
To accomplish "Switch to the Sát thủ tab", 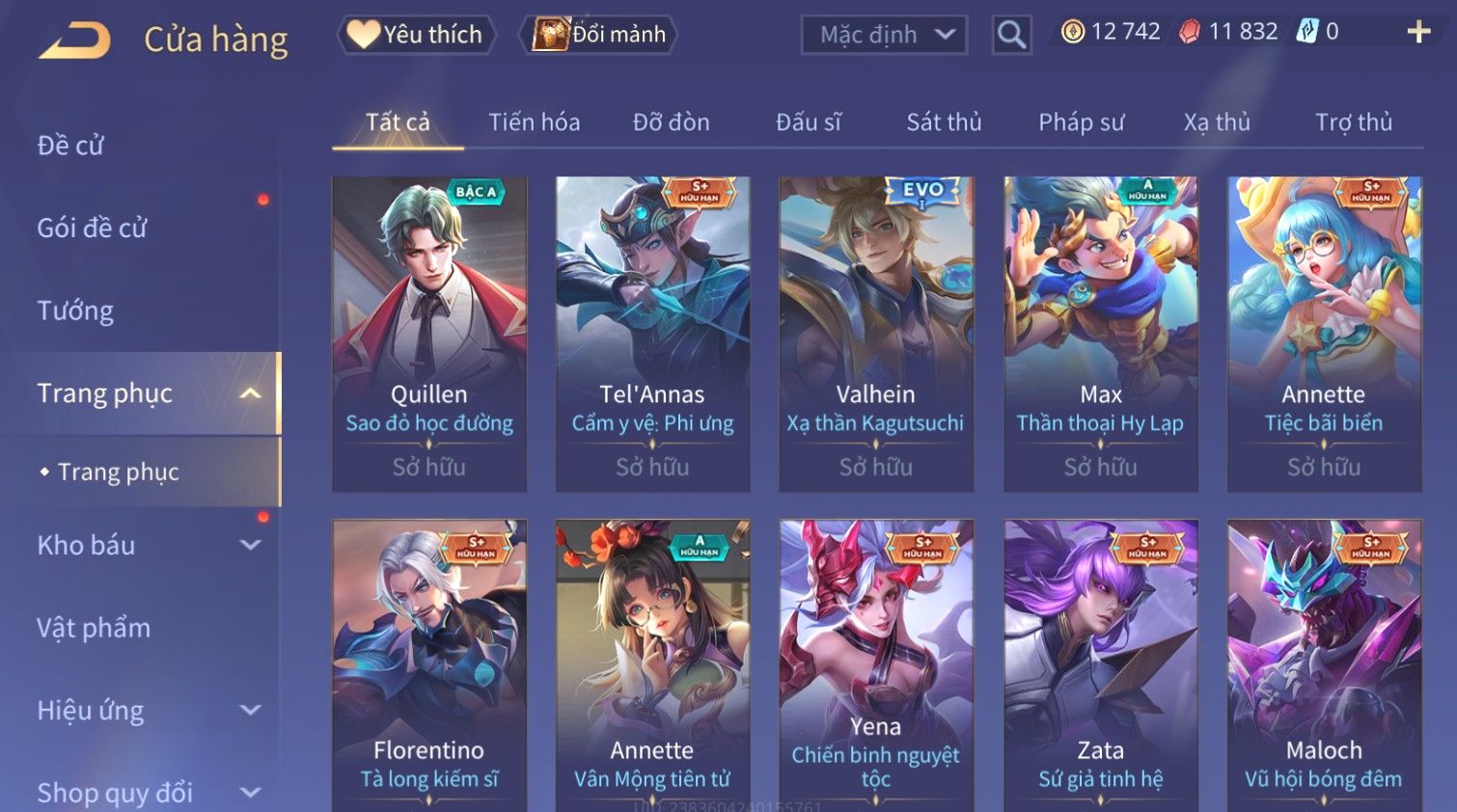I will [944, 122].
